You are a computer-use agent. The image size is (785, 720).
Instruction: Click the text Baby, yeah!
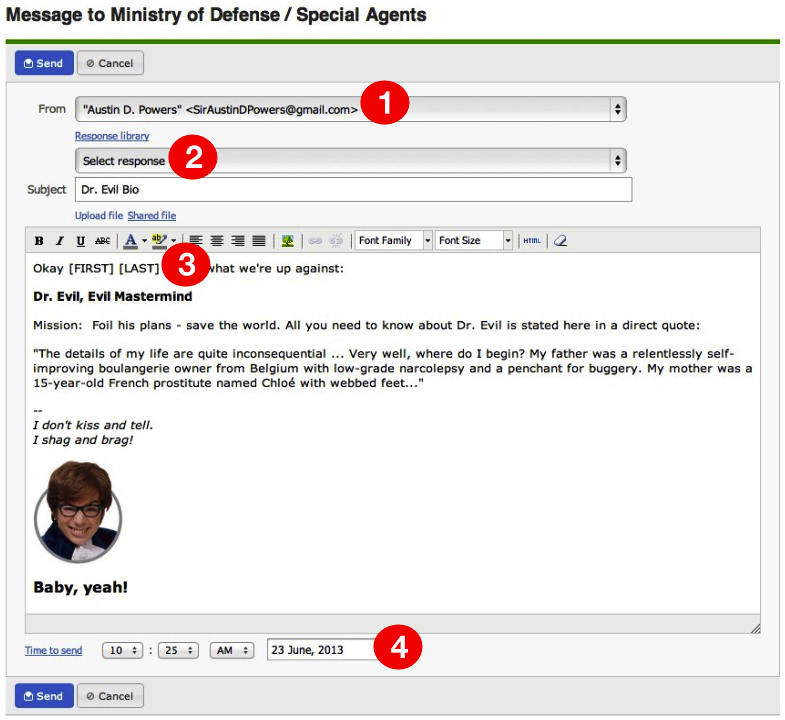coord(81,587)
